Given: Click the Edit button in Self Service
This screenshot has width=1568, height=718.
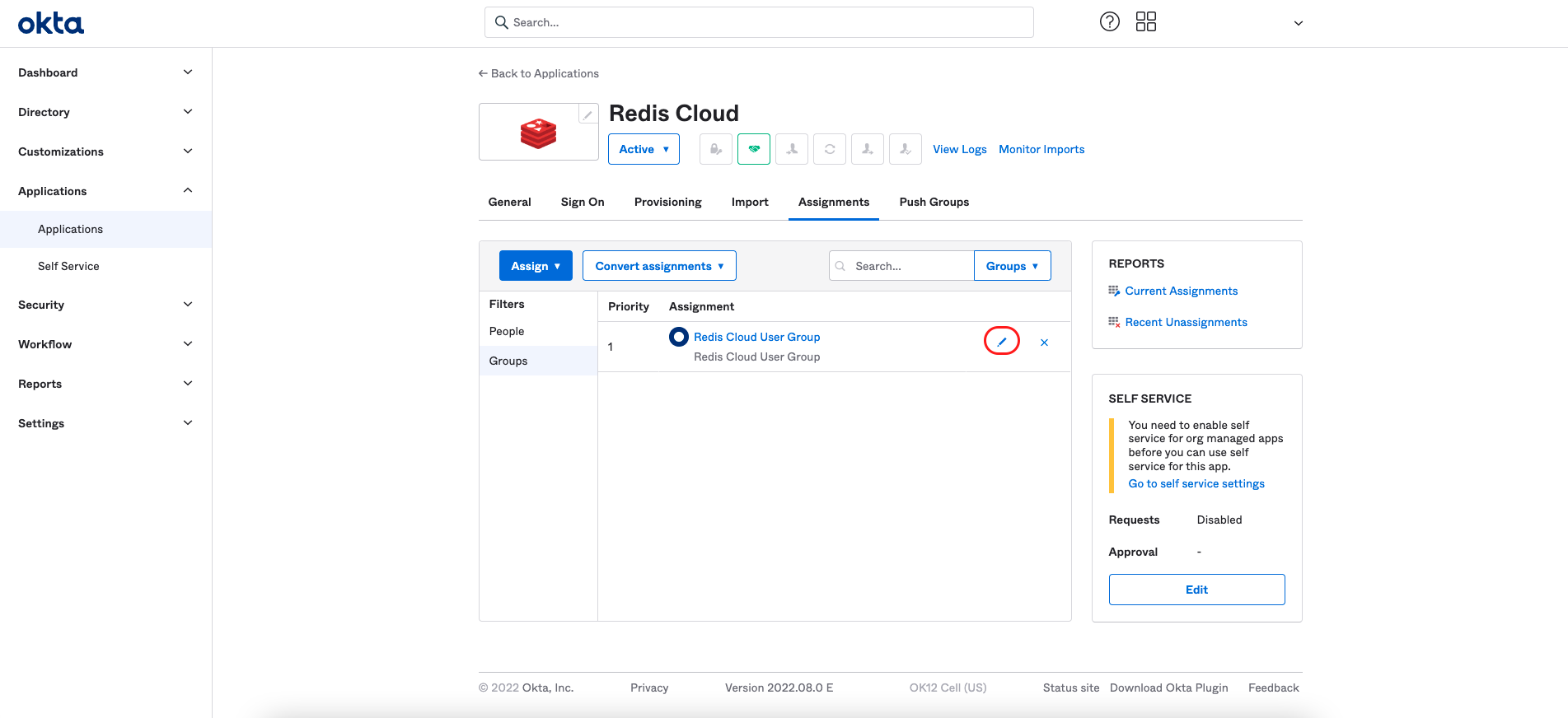Looking at the screenshot, I should pos(1196,590).
